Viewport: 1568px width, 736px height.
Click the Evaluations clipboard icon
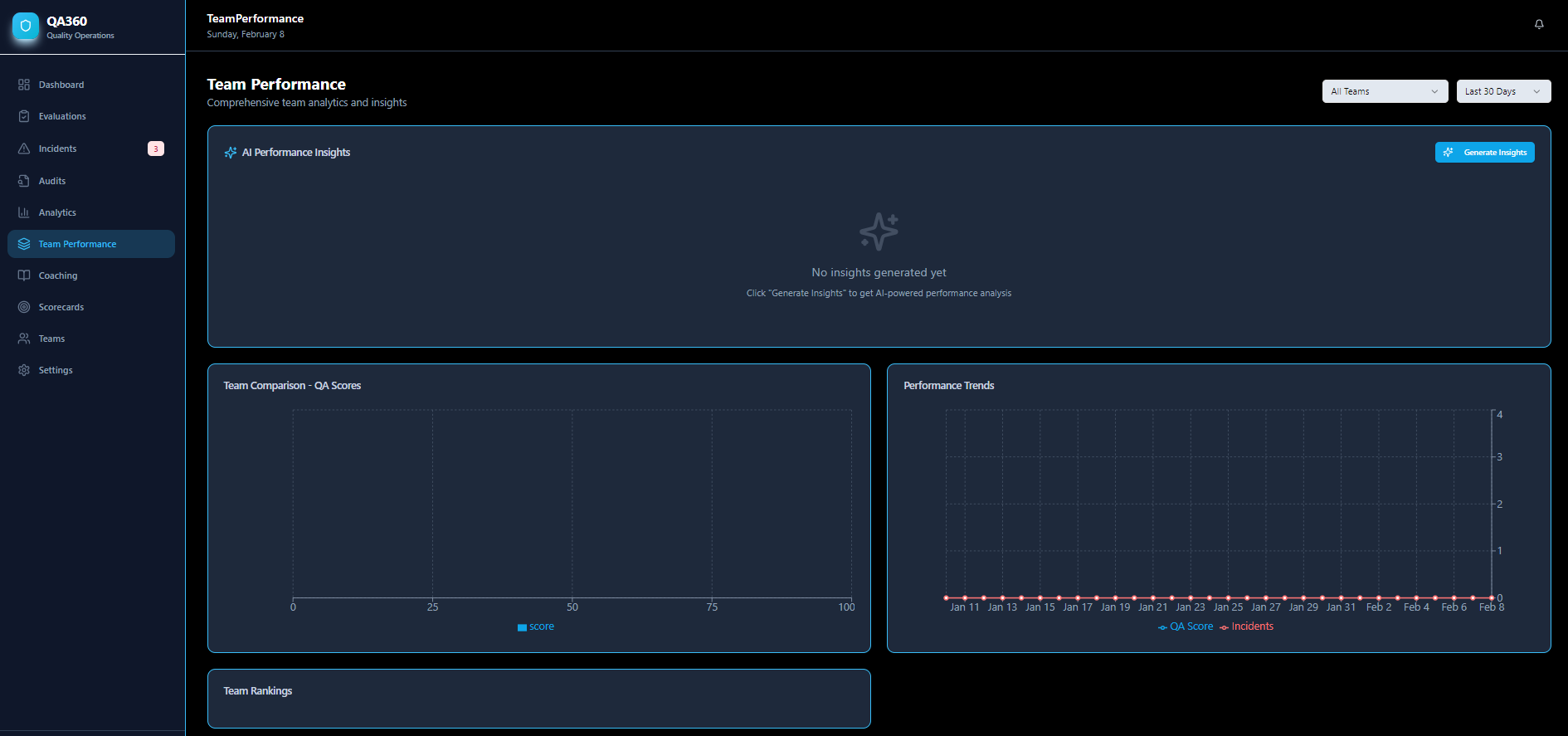tap(24, 116)
